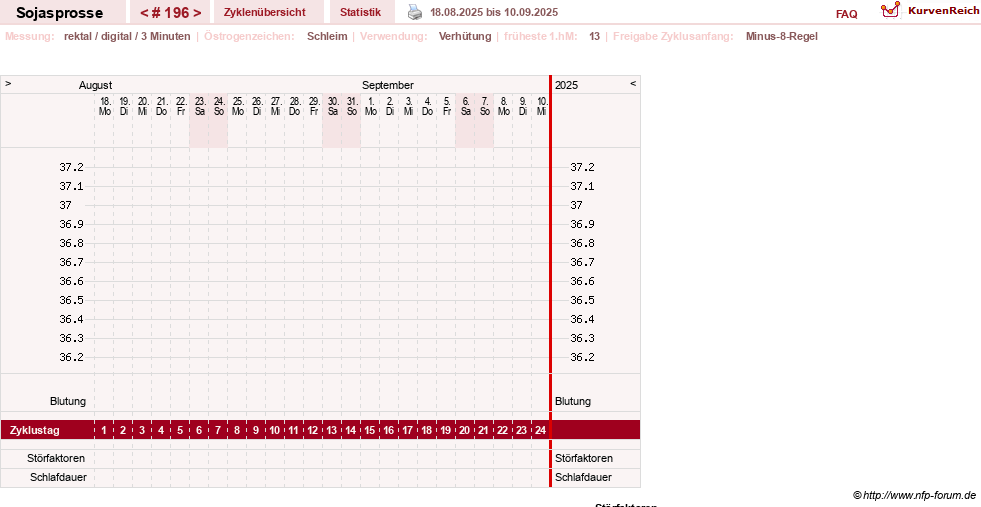Screen dimensions: 981x507
Task: Click the Schleim estrogen sign value
Action: point(327,36)
